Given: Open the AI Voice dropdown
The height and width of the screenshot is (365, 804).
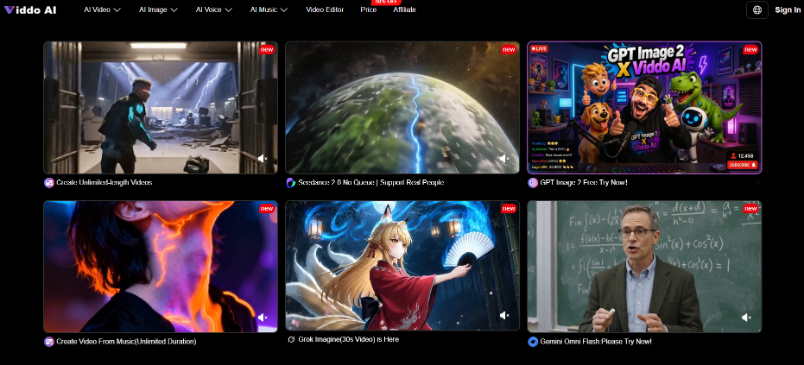Looking at the screenshot, I should [214, 10].
